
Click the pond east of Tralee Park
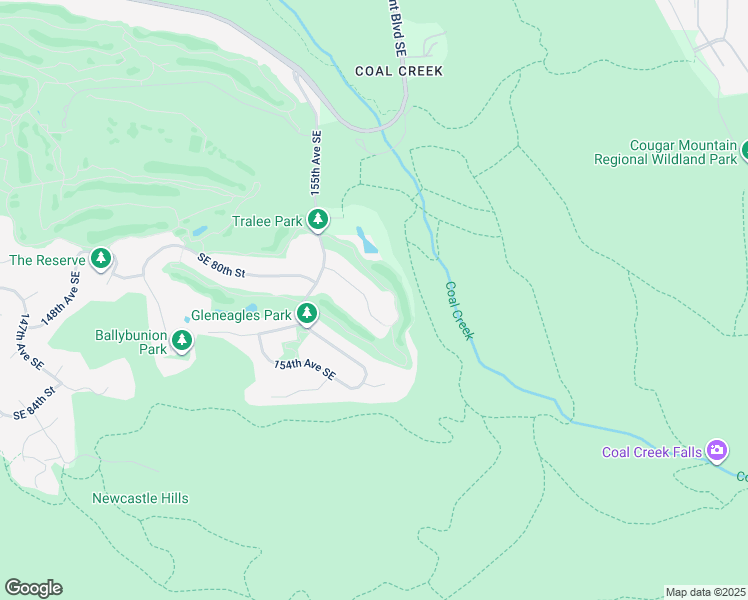click(367, 240)
